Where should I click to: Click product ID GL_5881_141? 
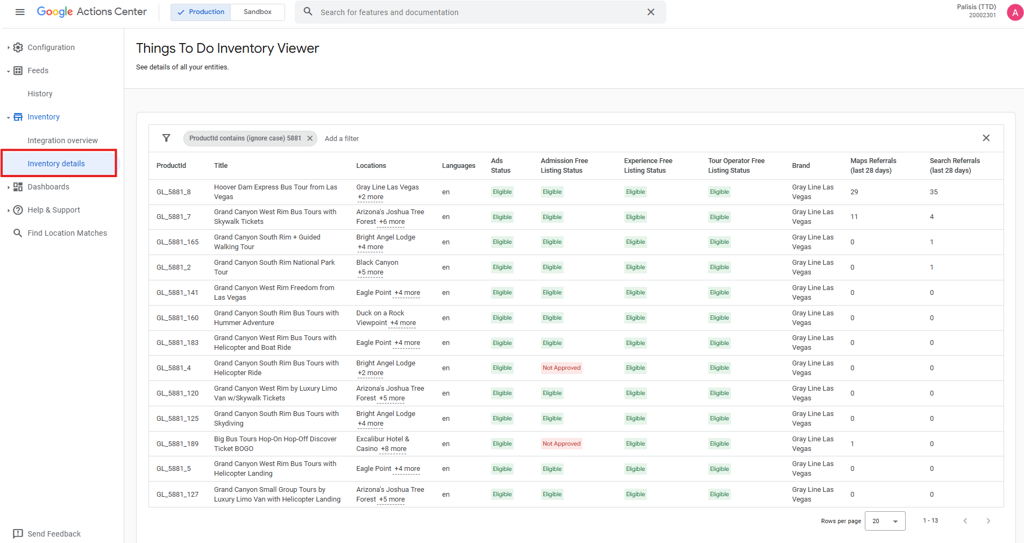pyautogui.click(x=177, y=293)
